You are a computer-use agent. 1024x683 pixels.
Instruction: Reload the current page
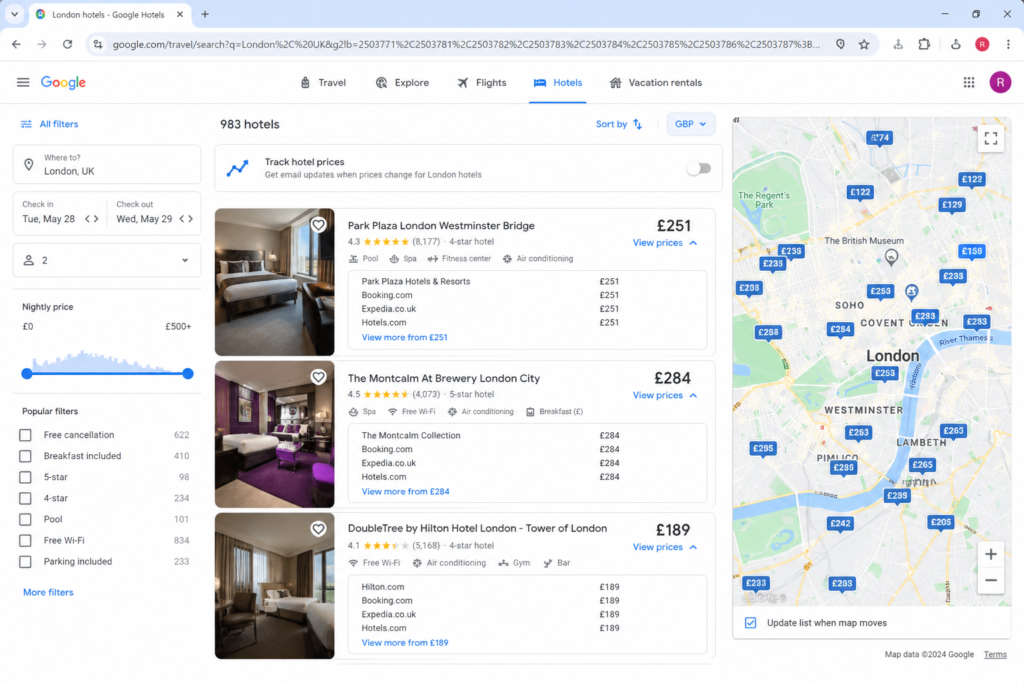[67, 44]
